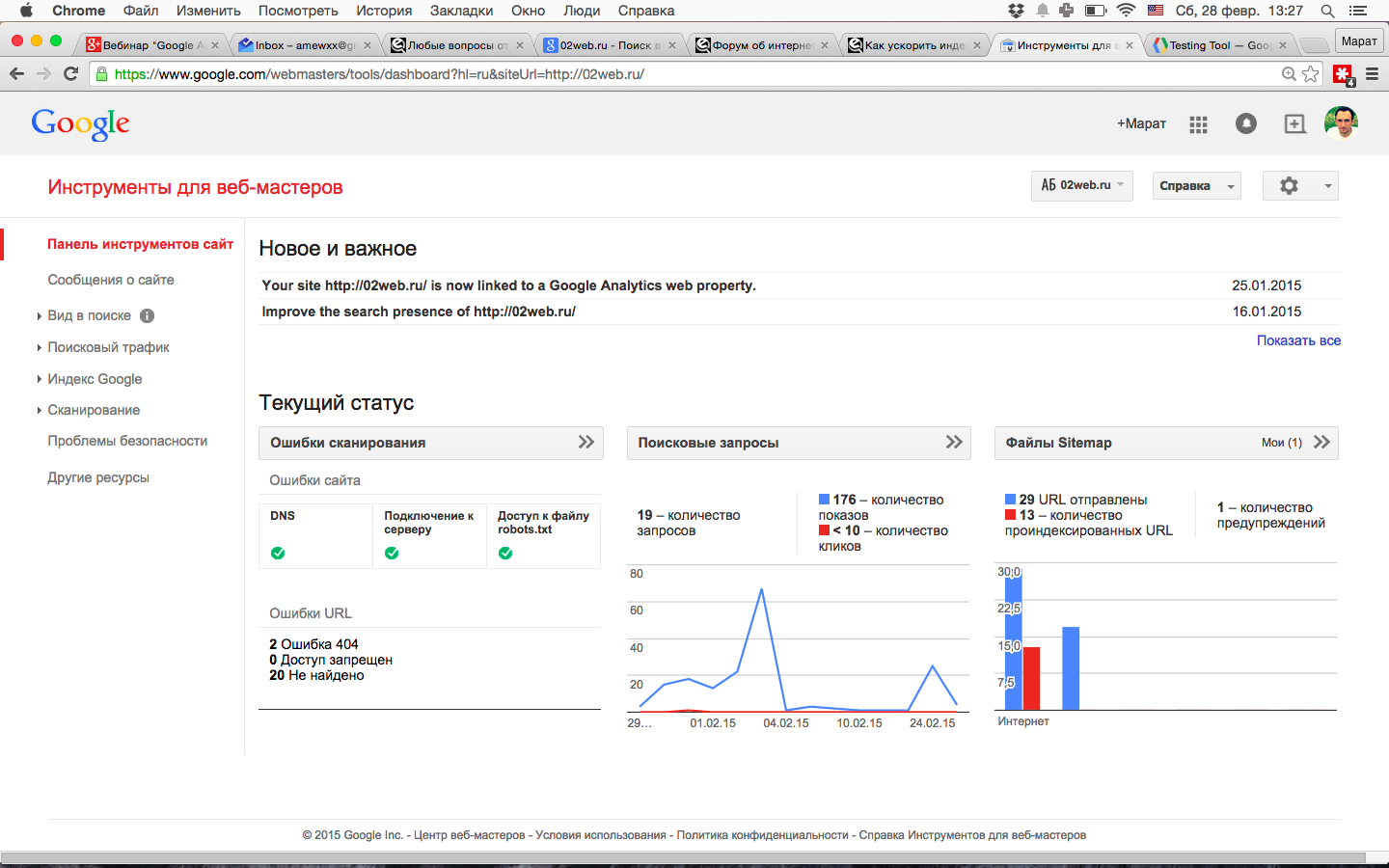Open the user profile avatar
Screen dimensions: 1389x868
pyautogui.click(x=1341, y=123)
